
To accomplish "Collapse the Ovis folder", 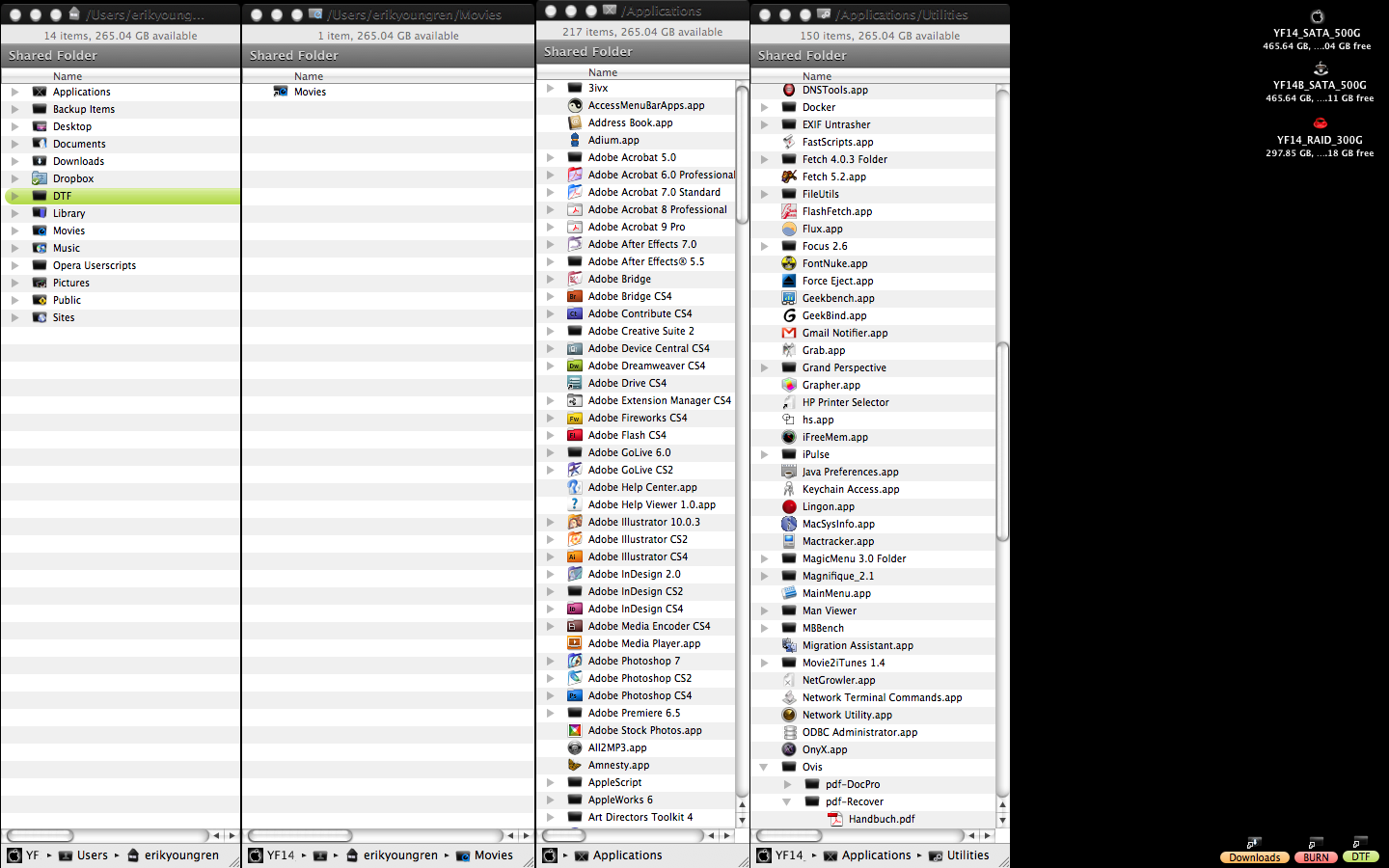I will pyautogui.click(x=764, y=767).
